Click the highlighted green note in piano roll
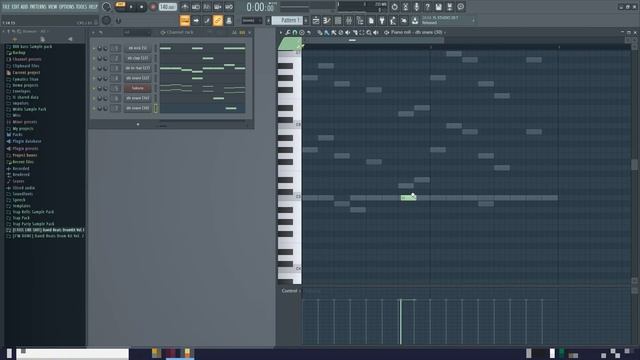This screenshot has width=640, height=360. click(408, 198)
